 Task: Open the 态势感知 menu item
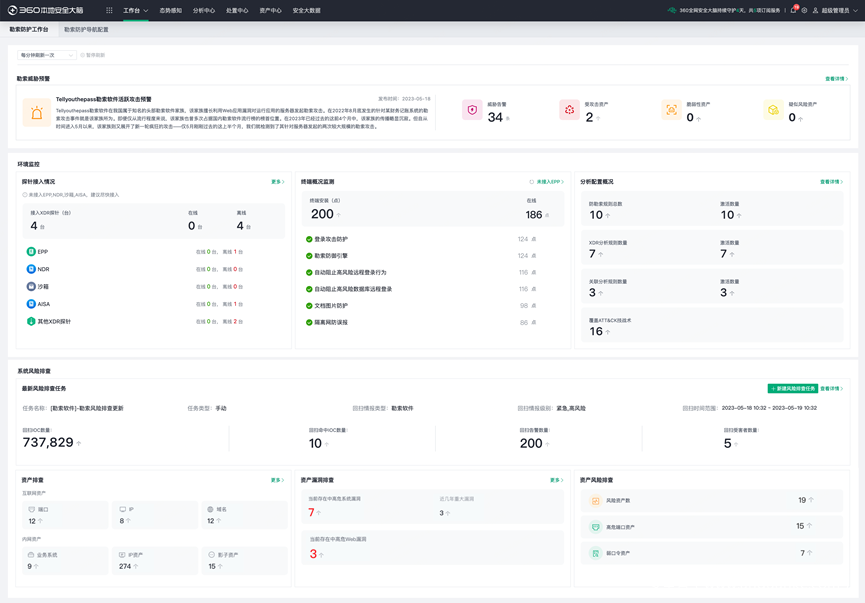point(170,10)
